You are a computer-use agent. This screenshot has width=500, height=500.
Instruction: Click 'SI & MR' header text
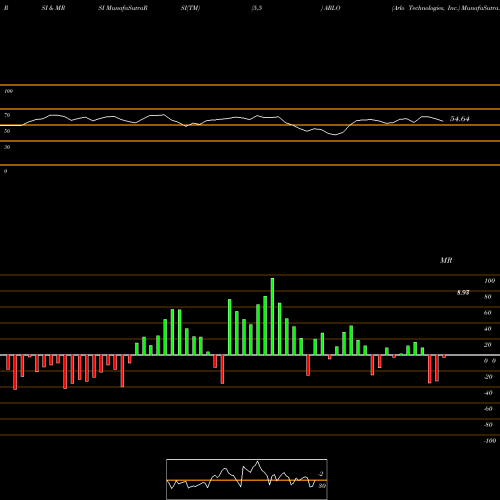(53, 8)
